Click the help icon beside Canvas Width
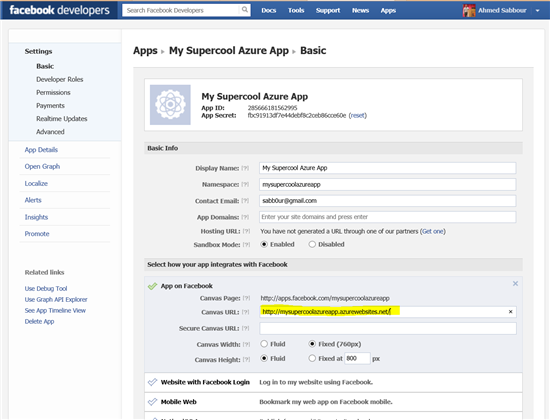Viewport: 550px width, 420px height. [x=246, y=345]
